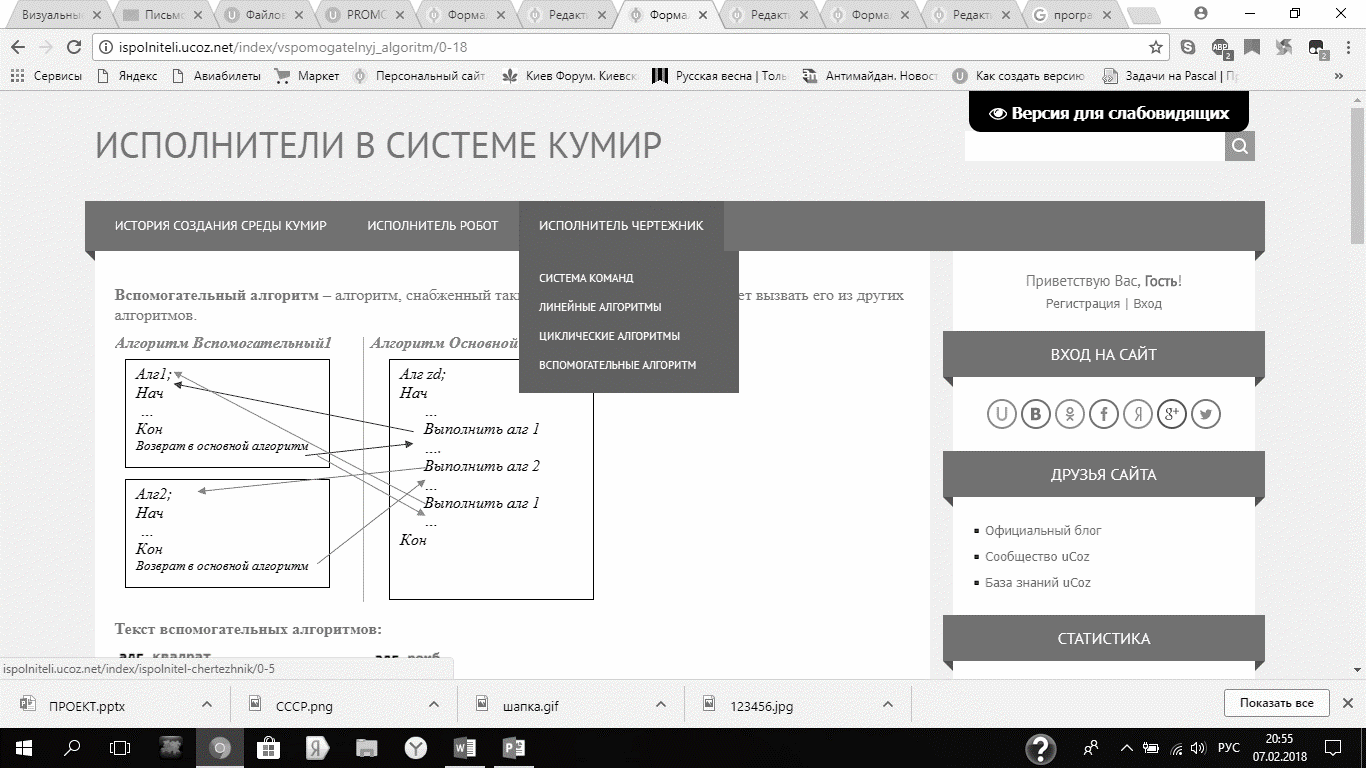The image size is (1366, 768).
Task: Click the Adblock Plus extension icon
Action: click(1220, 47)
